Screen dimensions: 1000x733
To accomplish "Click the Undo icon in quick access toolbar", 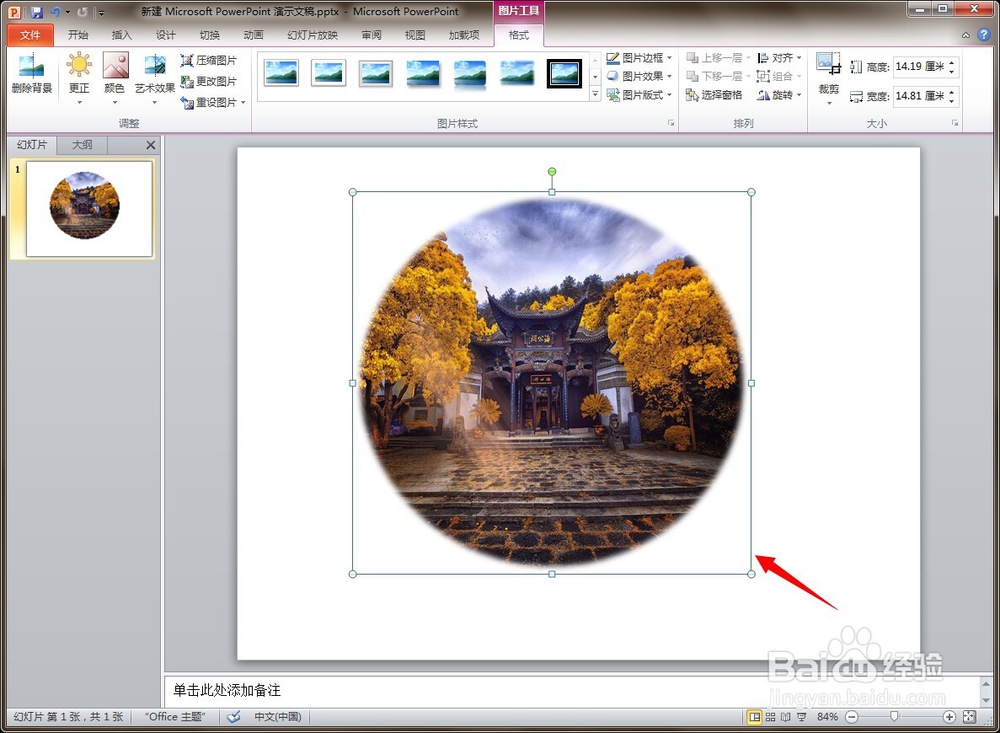I will [55, 11].
